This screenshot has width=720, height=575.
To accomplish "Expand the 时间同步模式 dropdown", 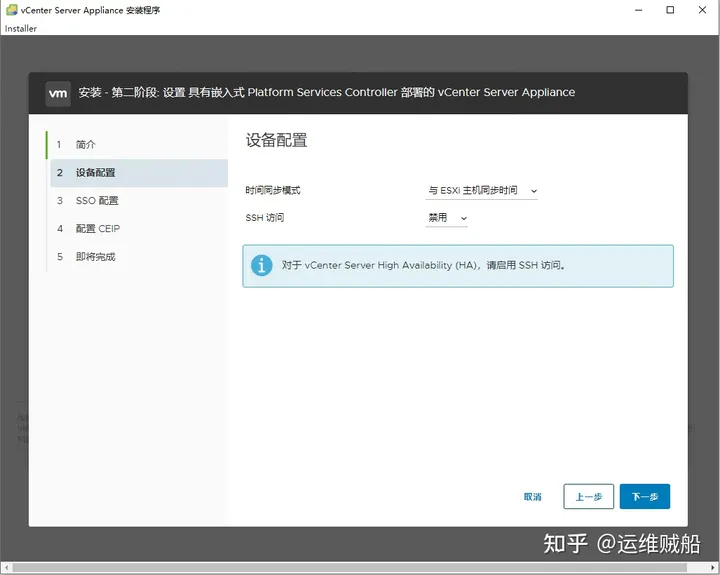I will pos(482,191).
